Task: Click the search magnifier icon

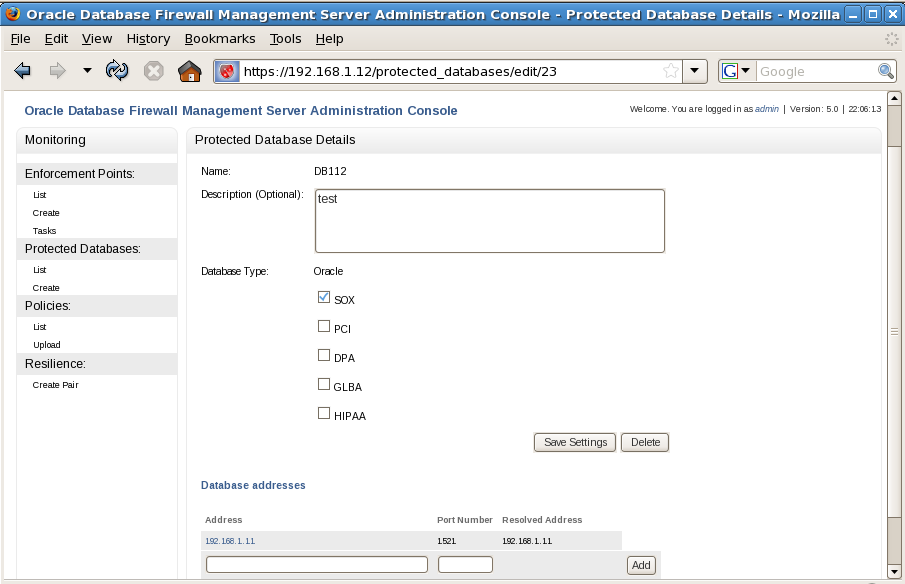Action: point(885,71)
